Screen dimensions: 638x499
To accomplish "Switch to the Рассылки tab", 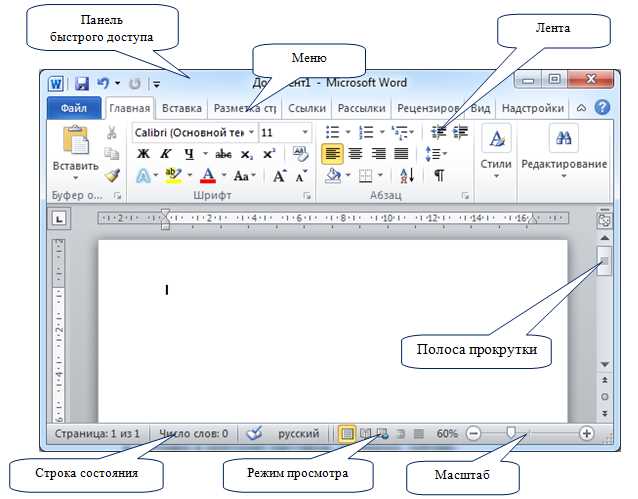I will coord(361,108).
